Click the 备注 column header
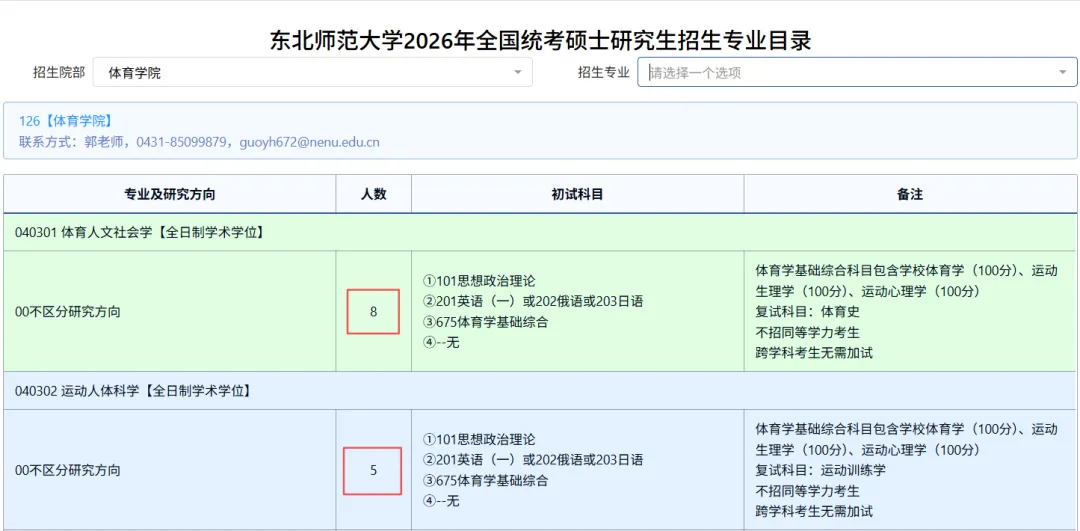Image resolution: width=1080 pixels, height=531 pixels. [910, 194]
